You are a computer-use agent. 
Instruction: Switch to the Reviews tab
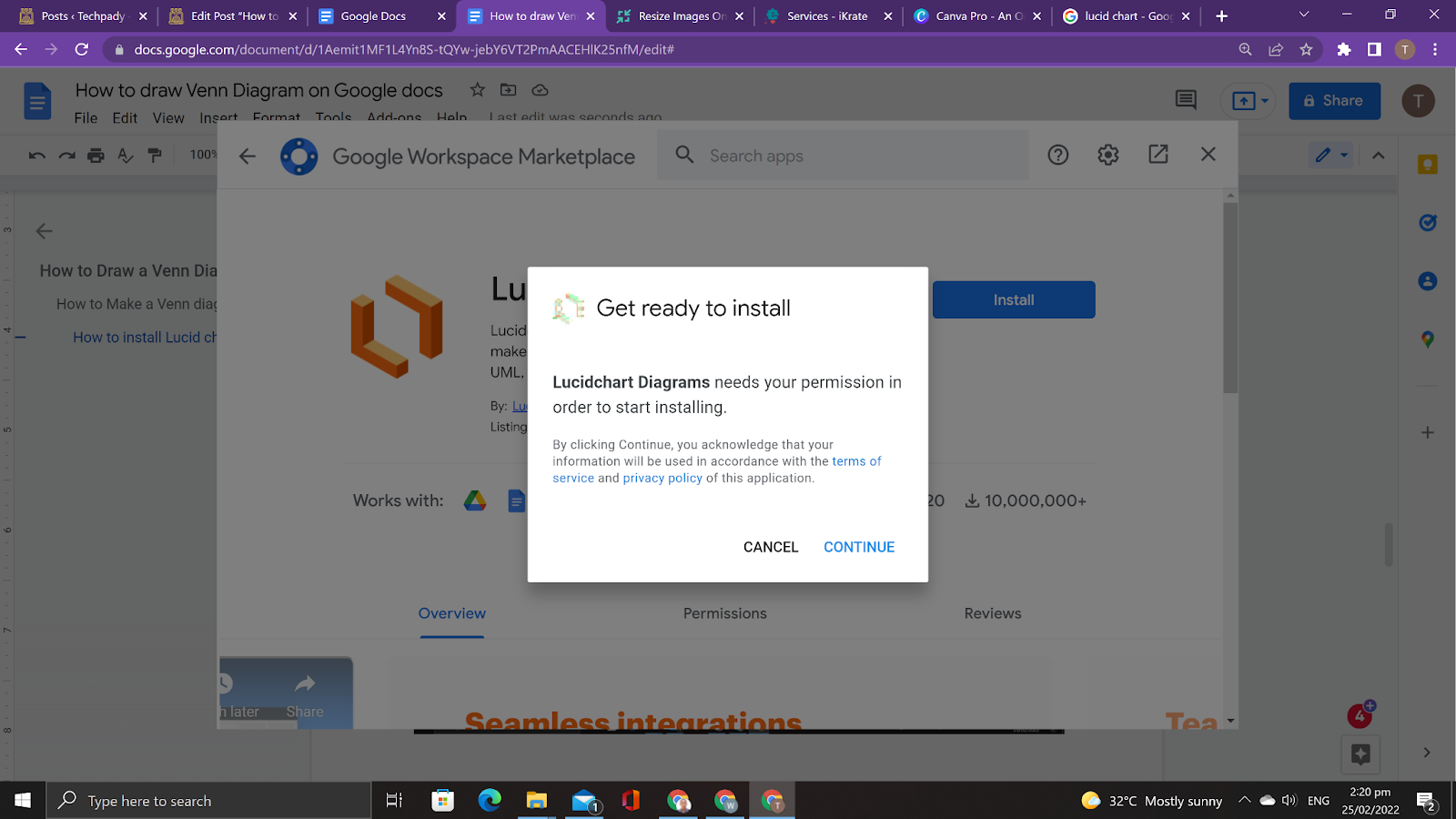[993, 613]
